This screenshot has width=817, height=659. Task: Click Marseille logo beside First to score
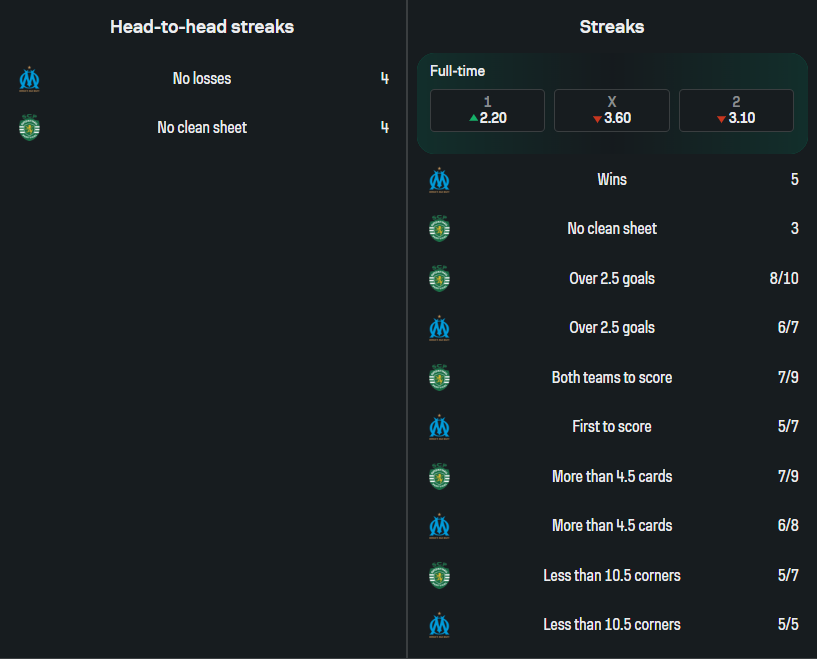[439, 427]
